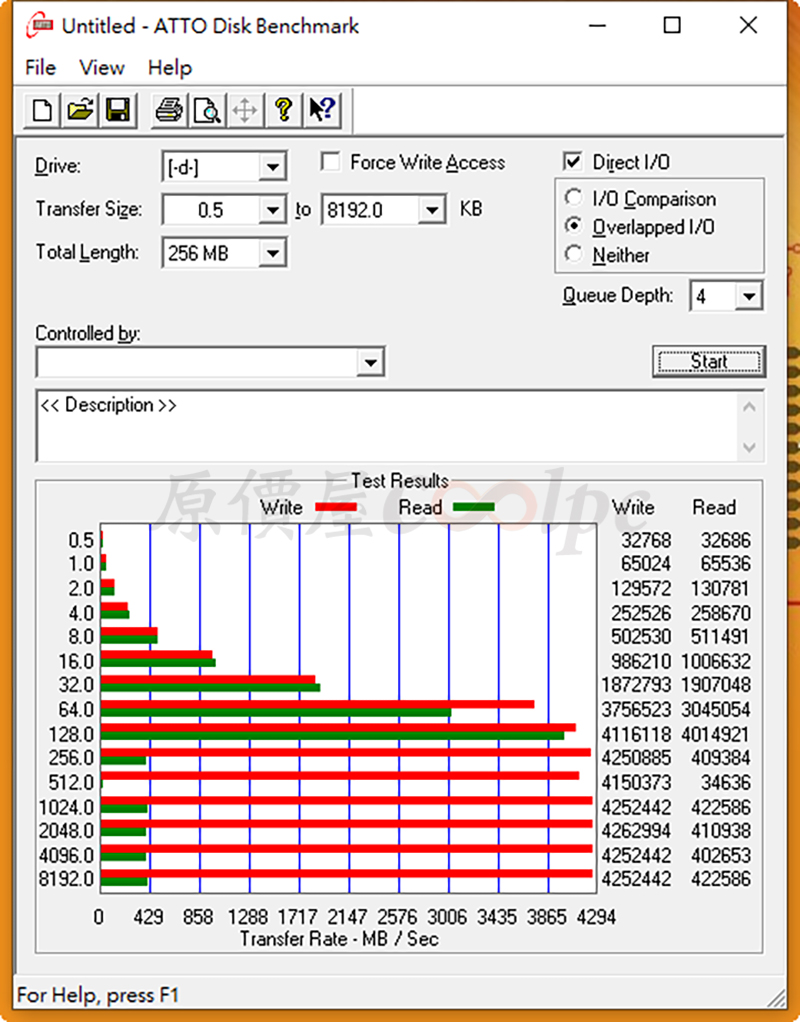Open the View menu

(x=102, y=68)
